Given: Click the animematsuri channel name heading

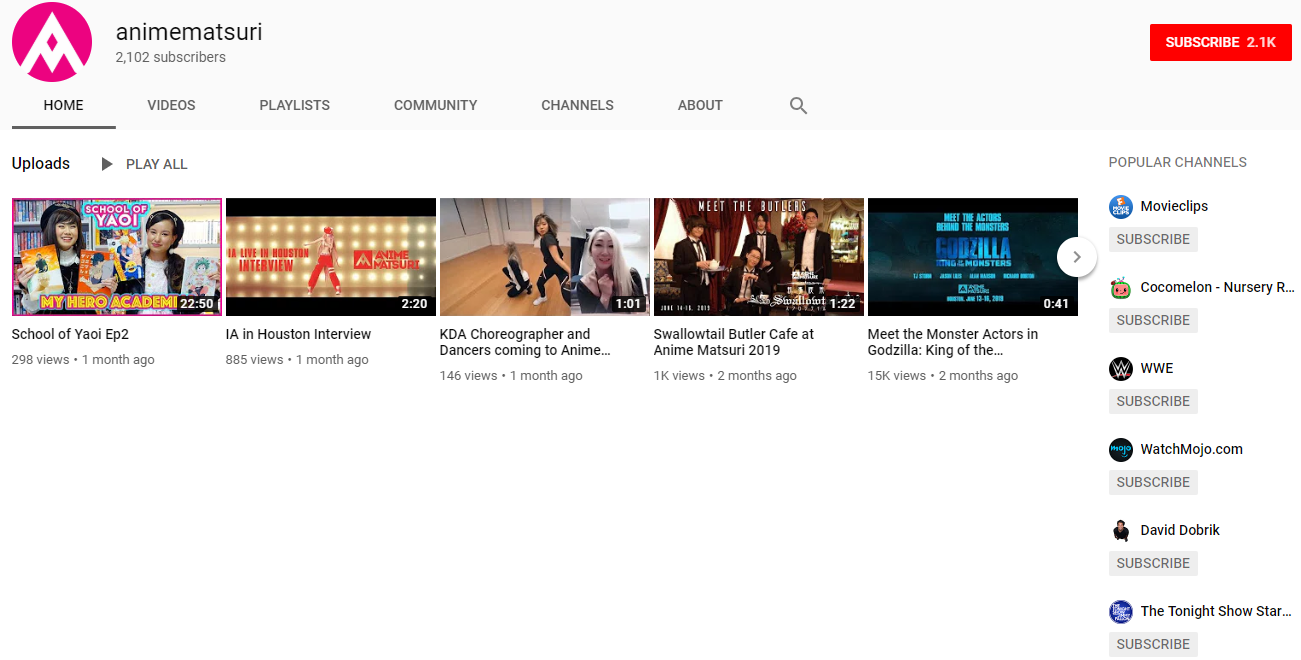Looking at the screenshot, I should click(x=189, y=32).
